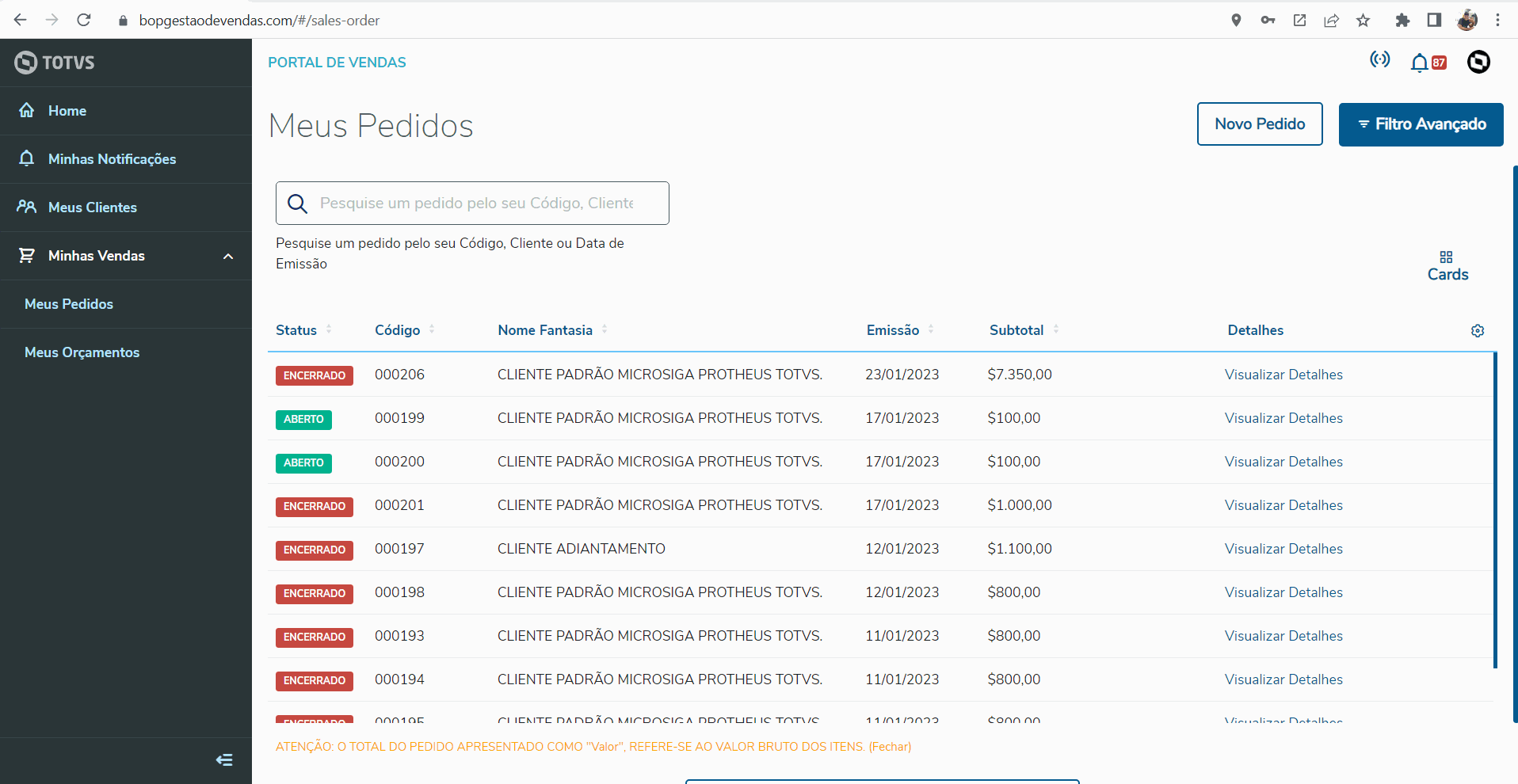1518x784 pixels.
Task: View details for order 000200
Action: click(x=1283, y=462)
